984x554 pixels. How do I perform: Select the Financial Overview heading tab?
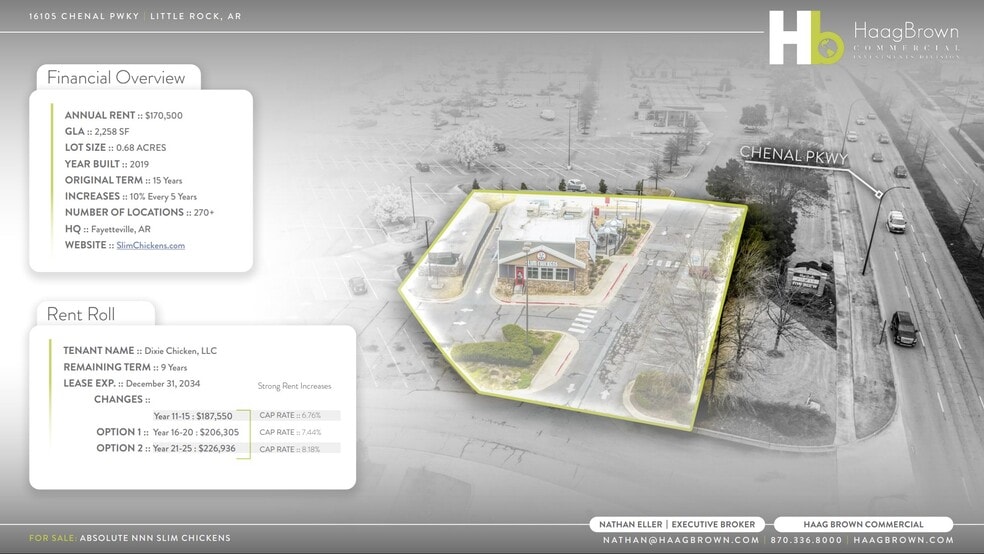tap(116, 78)
